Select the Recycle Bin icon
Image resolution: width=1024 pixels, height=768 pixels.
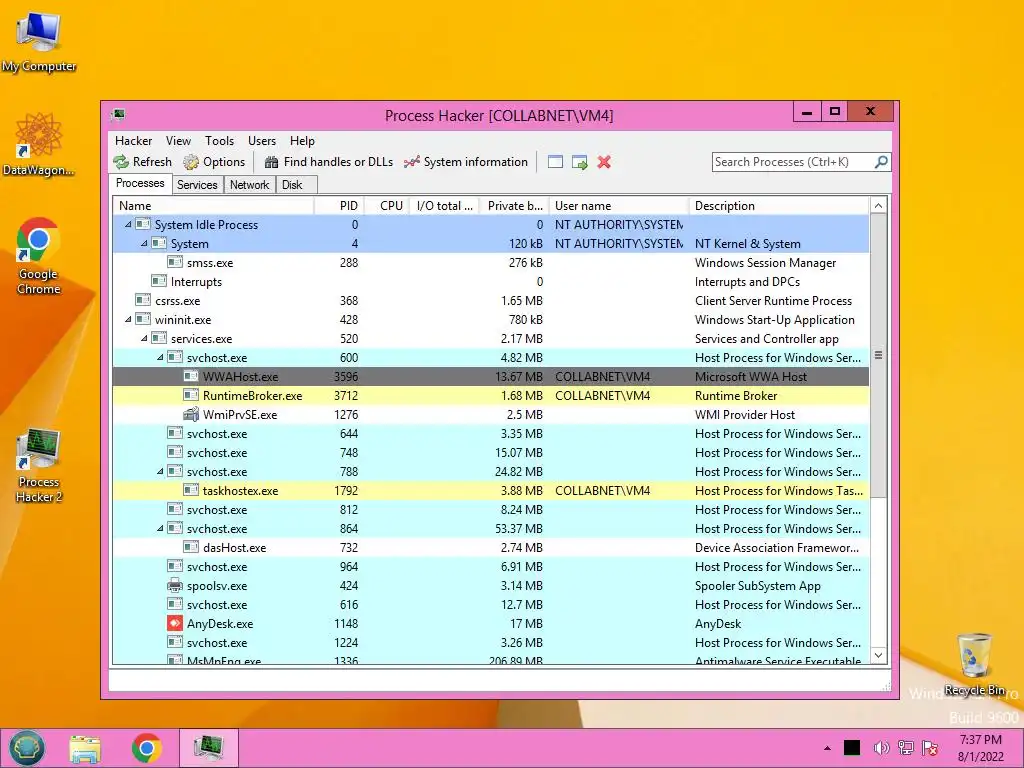(x=974, y=664)
